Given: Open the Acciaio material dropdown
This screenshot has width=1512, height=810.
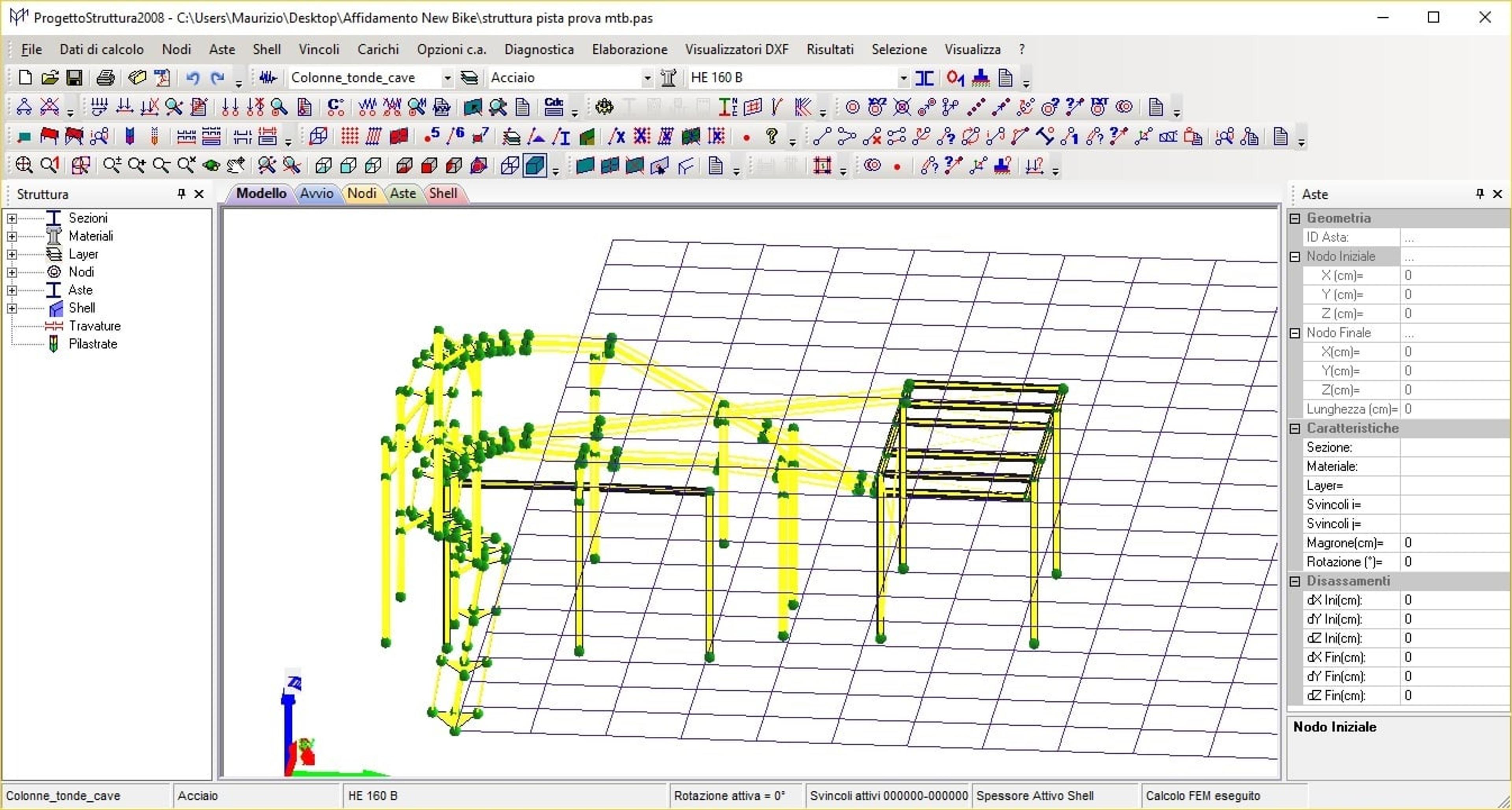Looking at the screenshot, I should click(x=647, y=78).
